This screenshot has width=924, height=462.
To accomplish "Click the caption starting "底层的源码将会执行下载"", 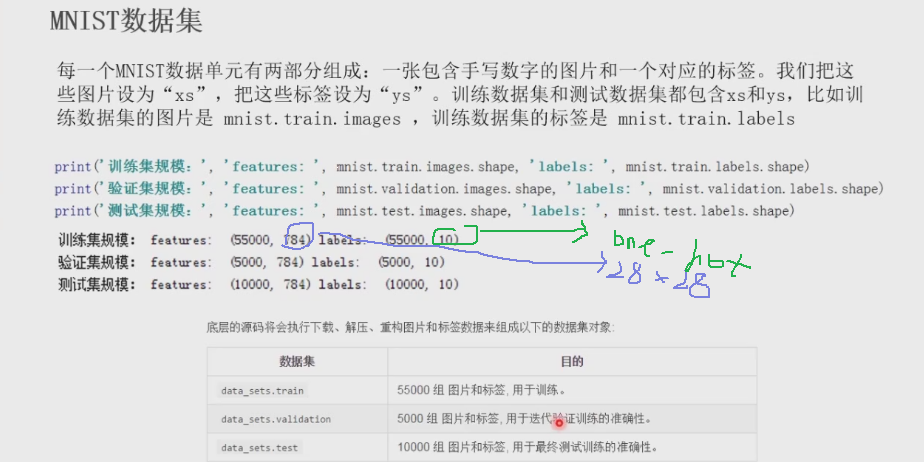I will (410, 328).
